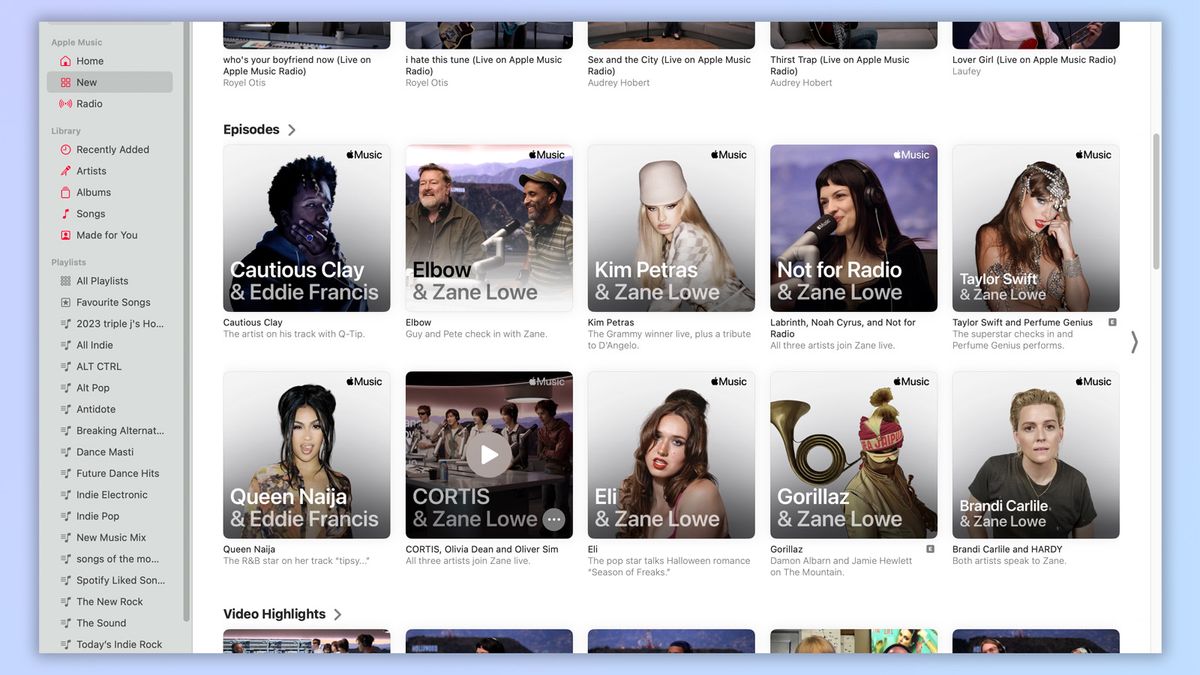
Task: Click 'Brandi Carlile and HARDY' episode title
Action: [x=1007, y=550]
